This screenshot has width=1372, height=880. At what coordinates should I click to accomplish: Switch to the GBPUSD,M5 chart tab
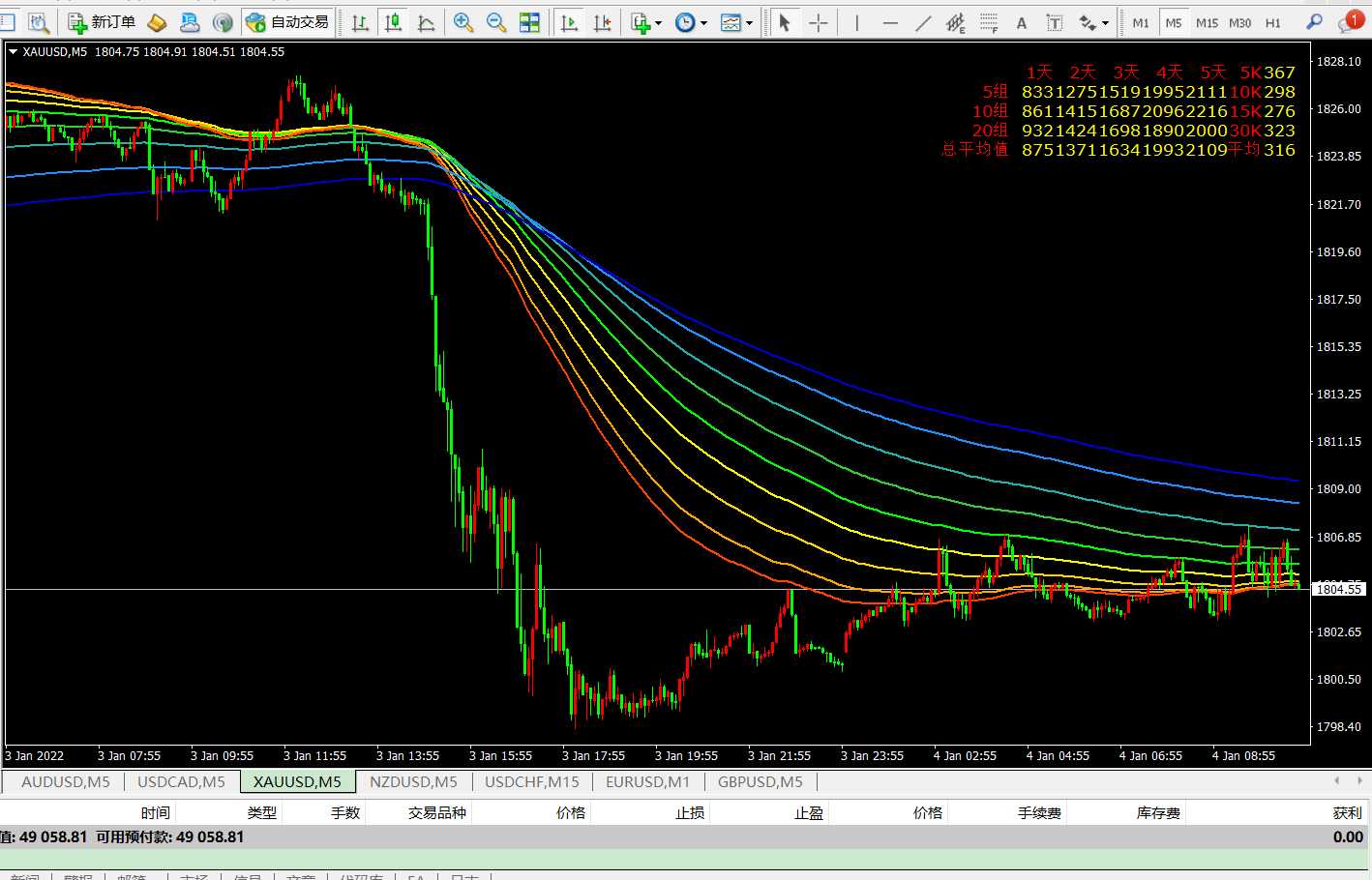(761, 781)
